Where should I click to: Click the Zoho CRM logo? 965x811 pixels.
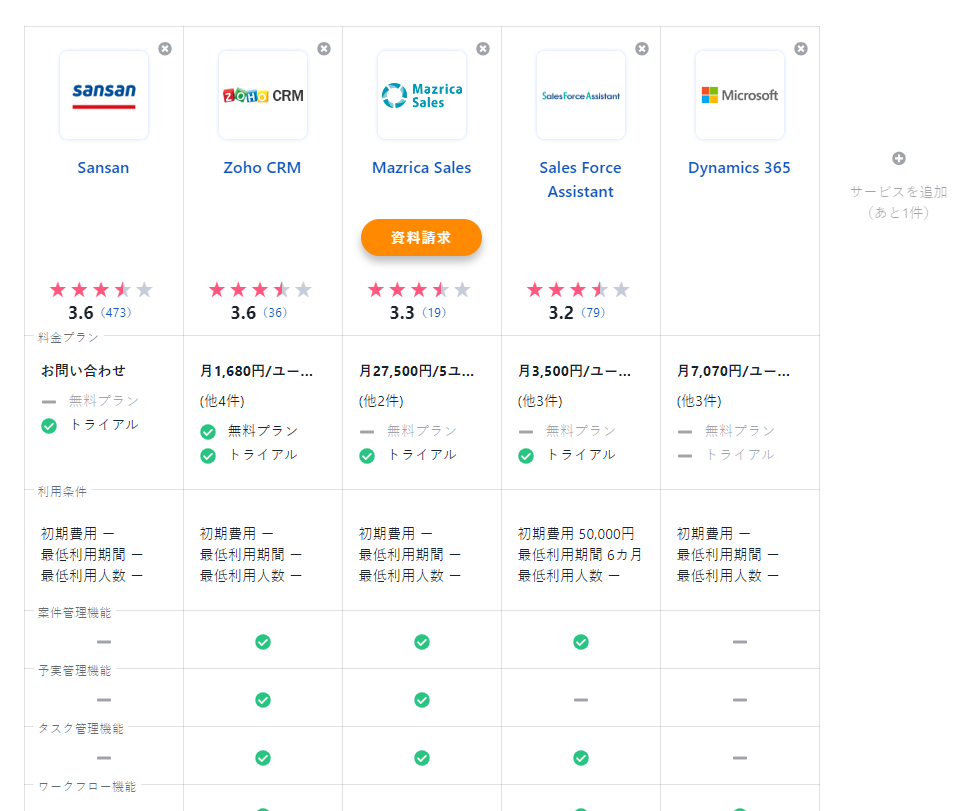pos(262,92)
